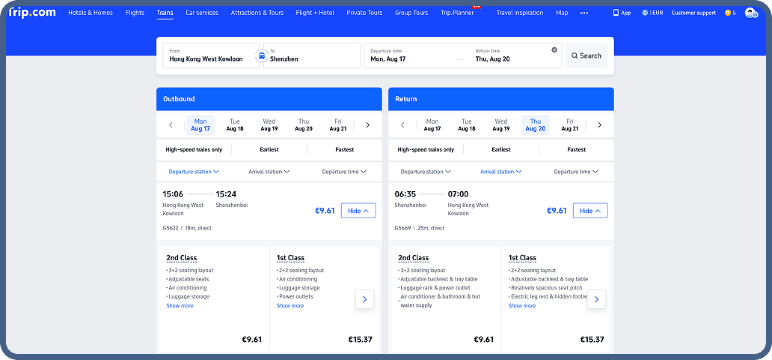Open the Hotels & Homes menu
Screen dimensions: 772x360
point(91,13)
